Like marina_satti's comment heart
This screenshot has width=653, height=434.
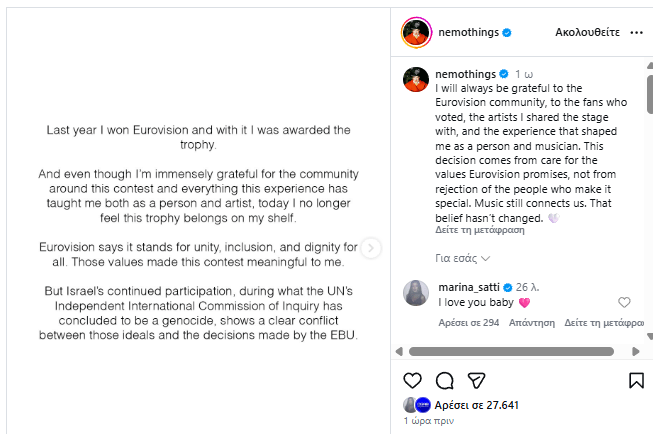click(x=625, y=302)
